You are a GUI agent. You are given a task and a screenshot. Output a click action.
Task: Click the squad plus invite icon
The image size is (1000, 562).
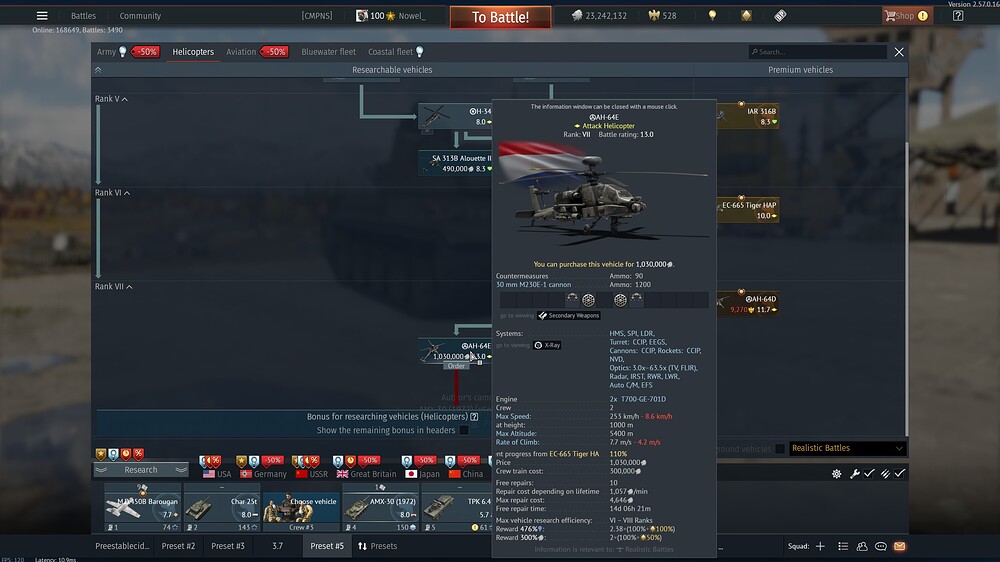click(820, 547)
